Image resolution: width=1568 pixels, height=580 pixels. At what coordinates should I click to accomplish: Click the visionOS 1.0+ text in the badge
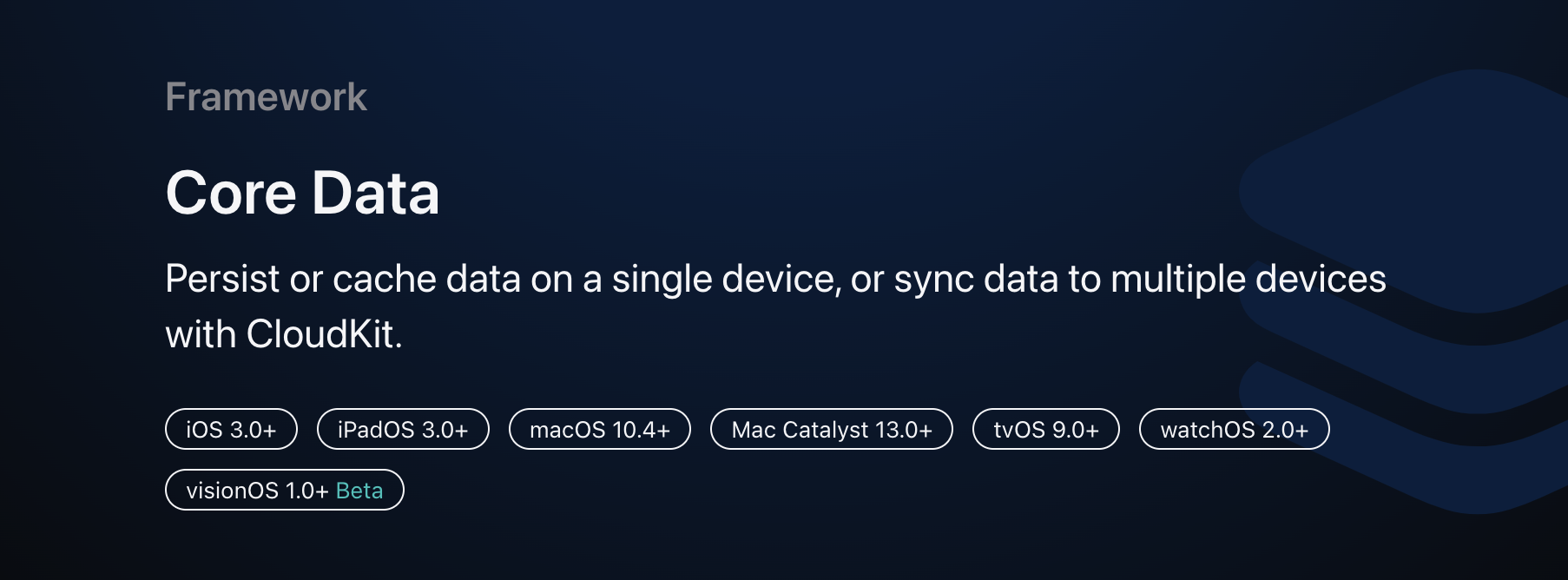(257, 491)
